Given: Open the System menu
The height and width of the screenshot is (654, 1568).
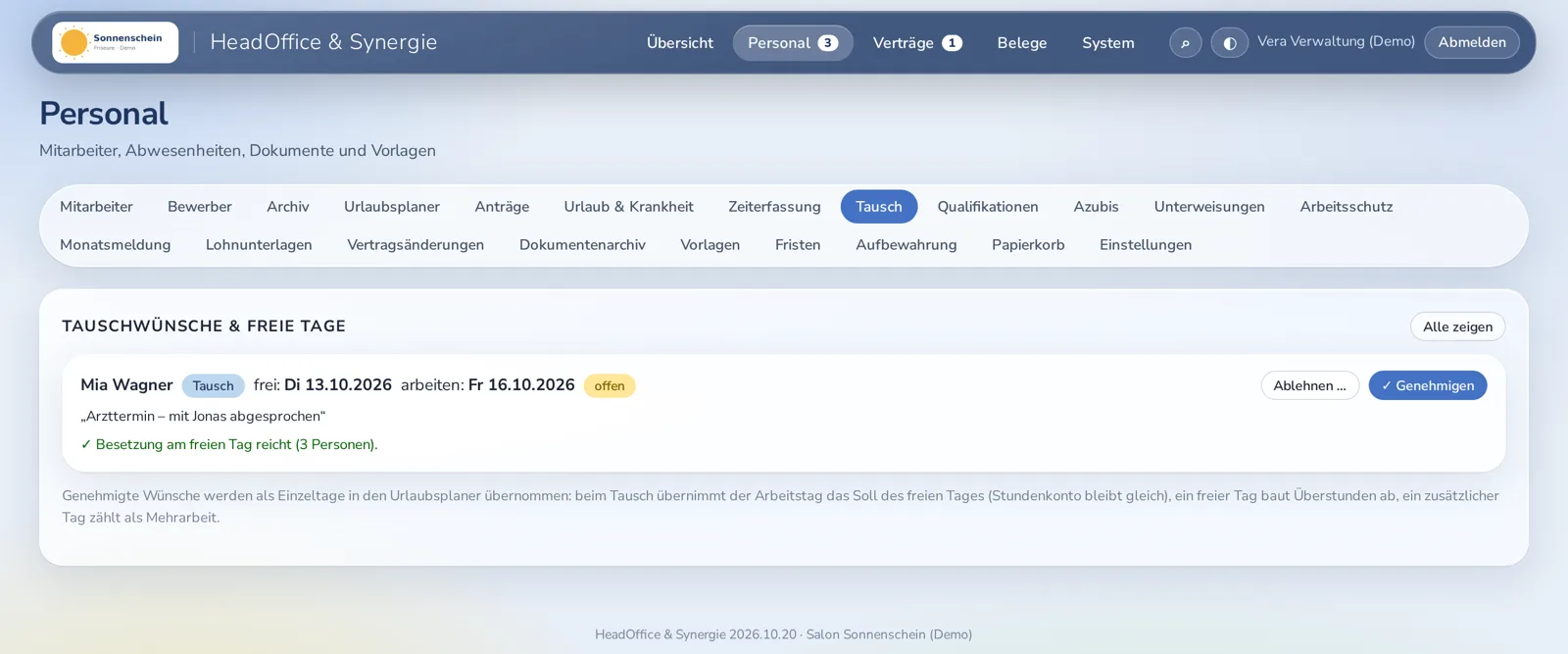Looking at the screenshot, I should [x=1108, y=42].
